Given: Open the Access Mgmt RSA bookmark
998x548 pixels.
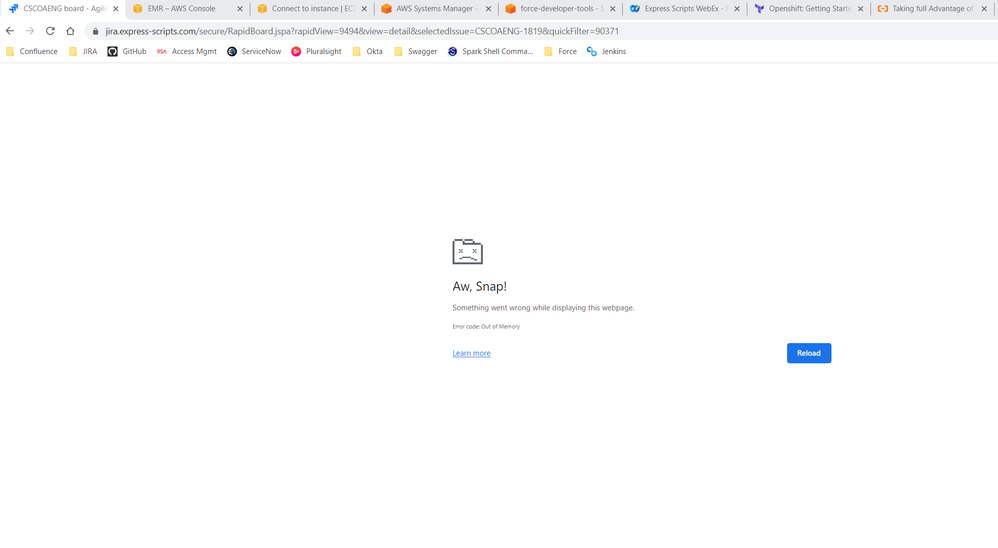Looking at the screenshot, I should coord(186,52).
